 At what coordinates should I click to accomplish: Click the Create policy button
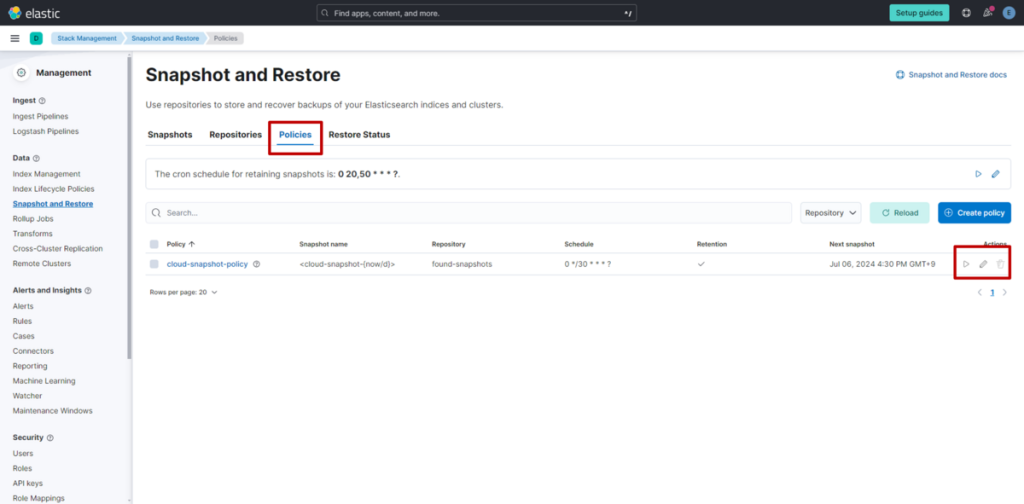[974, 213]
